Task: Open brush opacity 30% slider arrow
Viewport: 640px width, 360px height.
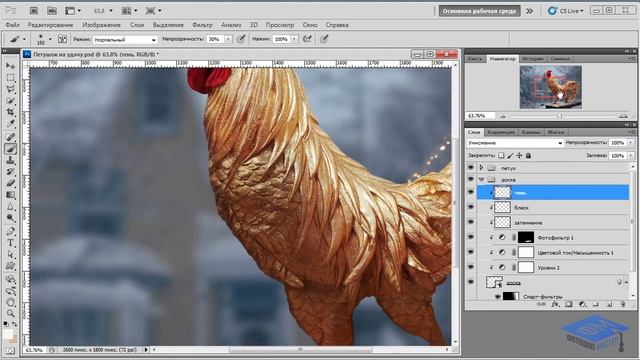Action: coord(228,39)
